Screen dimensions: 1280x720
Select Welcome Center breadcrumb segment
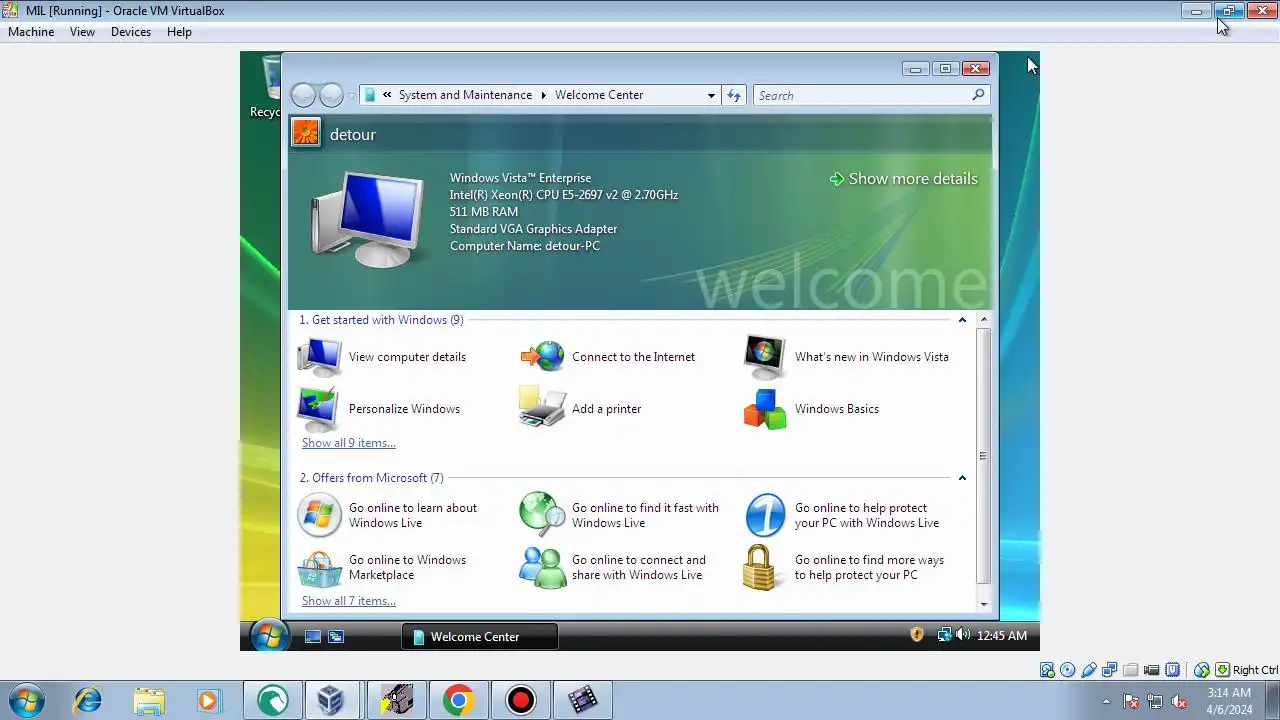pyautogui.click(x=599, y=95)
